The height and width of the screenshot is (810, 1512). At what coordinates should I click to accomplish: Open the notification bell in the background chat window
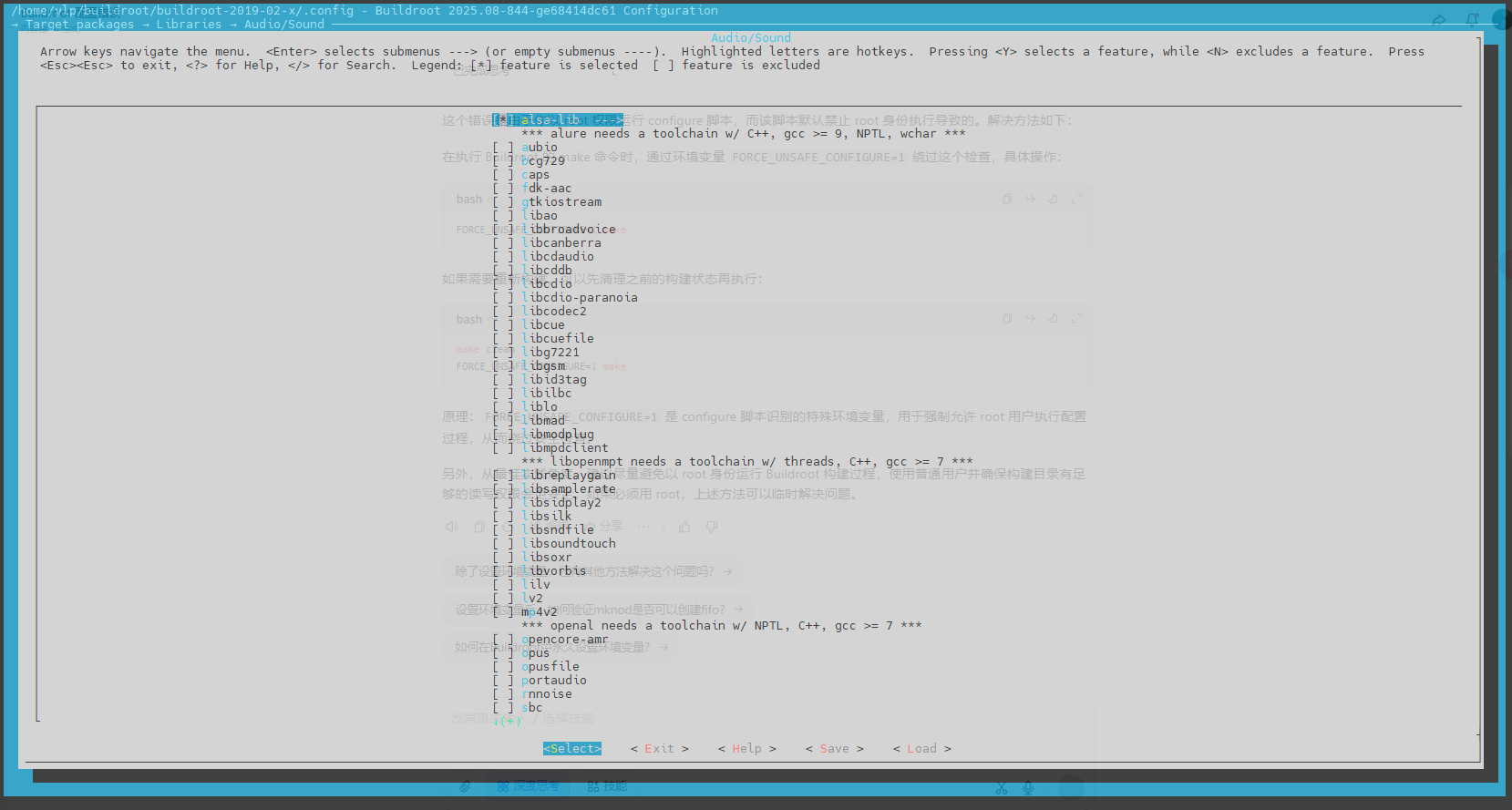click(x=1472, y=19)
